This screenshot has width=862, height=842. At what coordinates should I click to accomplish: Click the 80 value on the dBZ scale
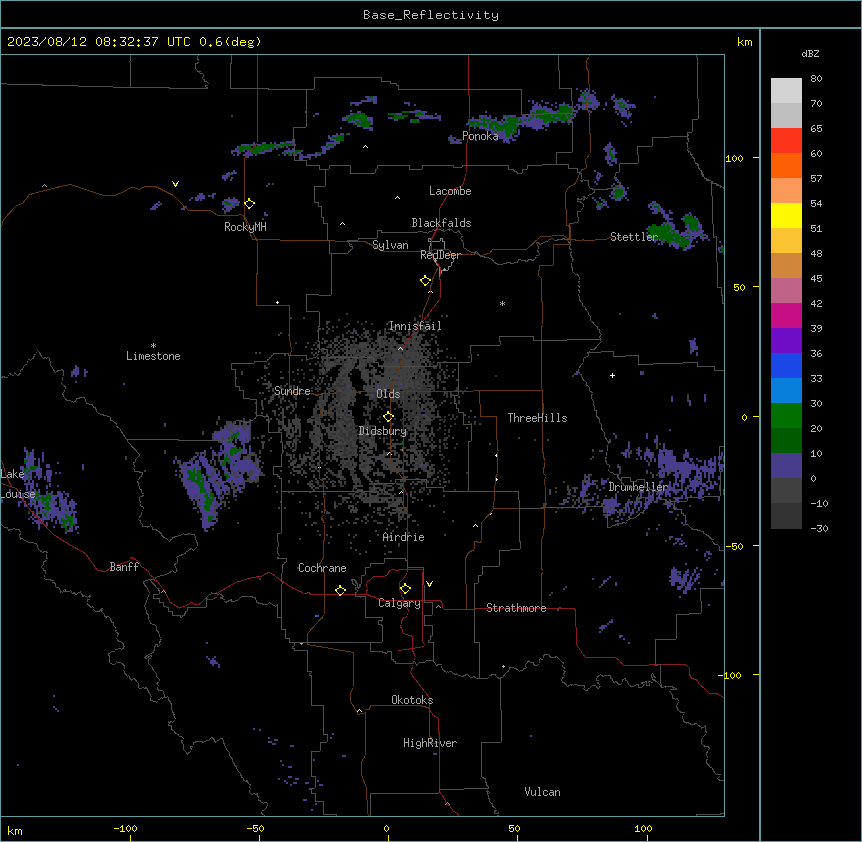coord(816,79)
